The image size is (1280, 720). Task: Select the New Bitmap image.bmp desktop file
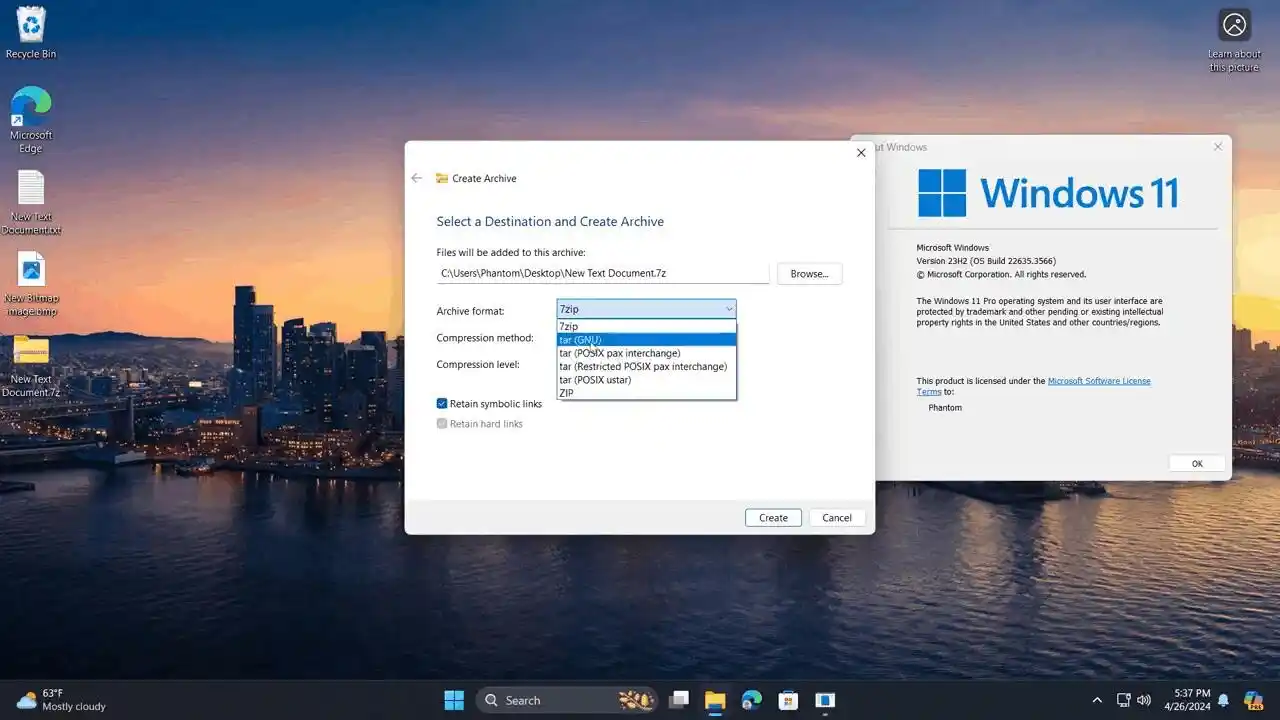pos(31,284)
